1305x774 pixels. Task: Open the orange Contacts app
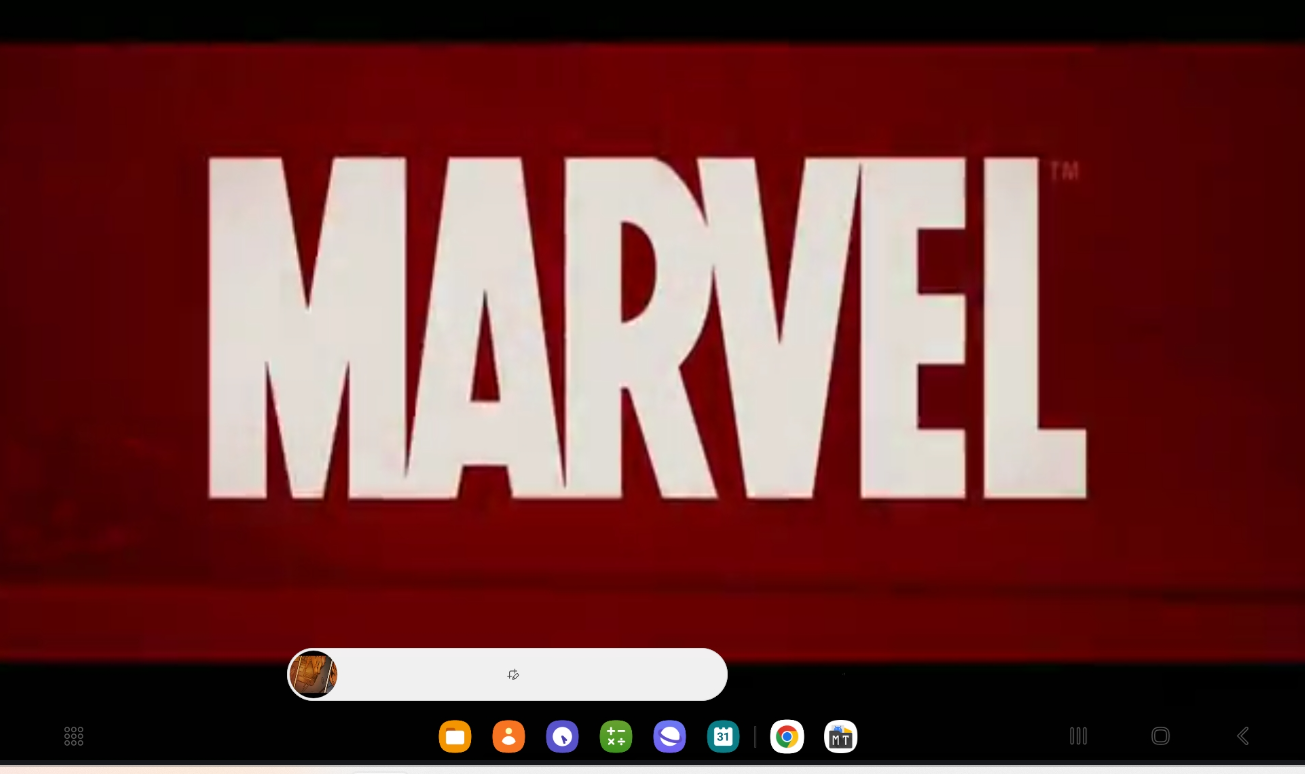pos(509,737)
